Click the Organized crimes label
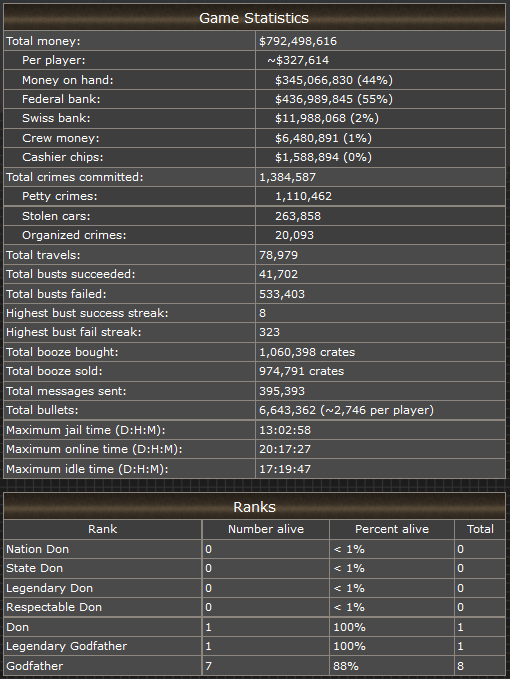Screen dimensions: 510x679 pyautogui.click(x=74, y=235)
